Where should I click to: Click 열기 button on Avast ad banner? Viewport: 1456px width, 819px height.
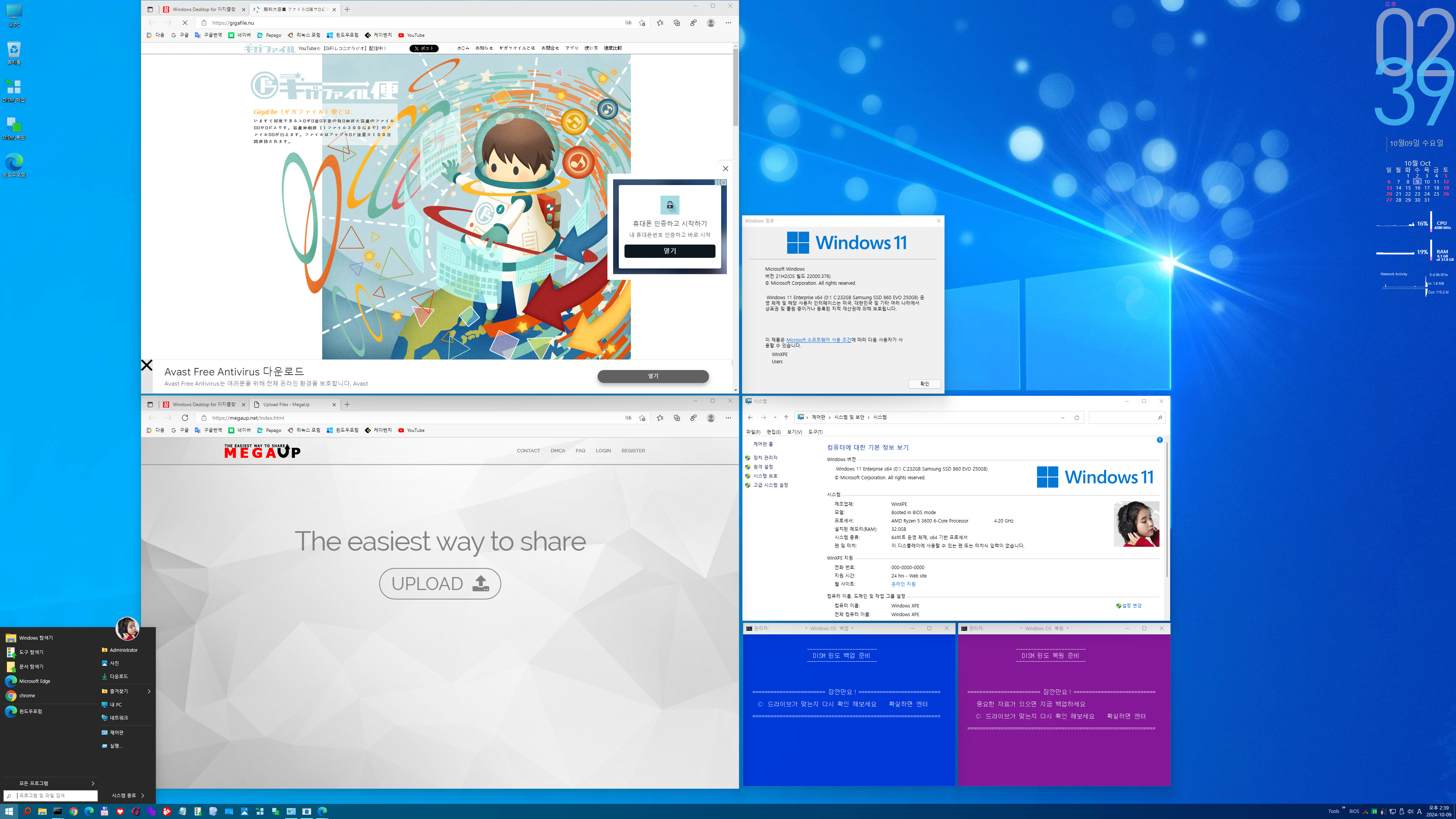pos(653,376)
